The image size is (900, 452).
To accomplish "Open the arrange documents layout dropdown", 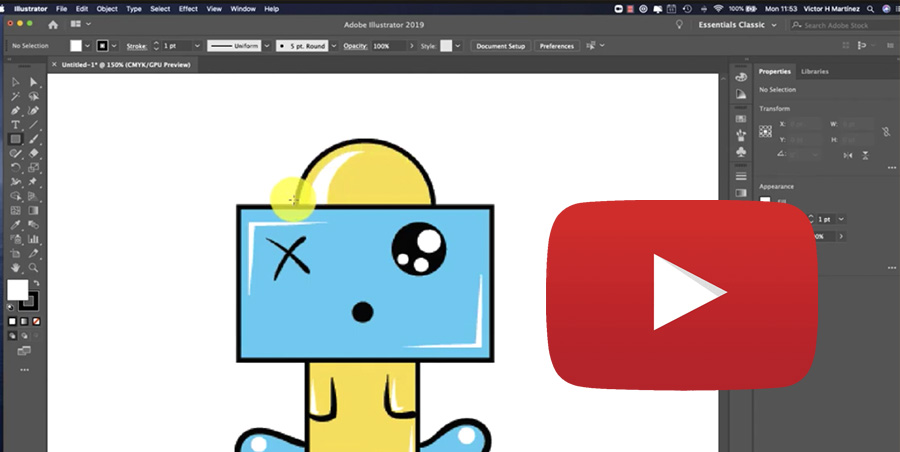I will [x=81, y=24].
